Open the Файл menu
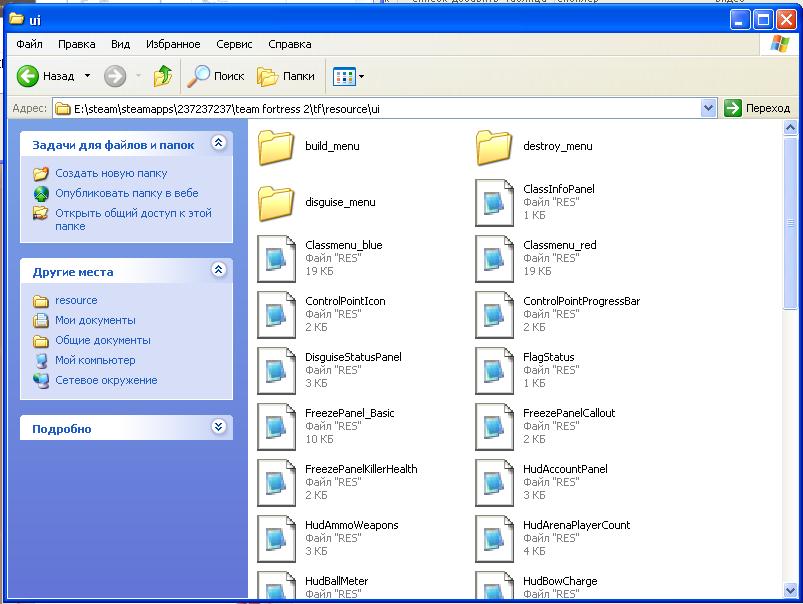The image size is (803, 604). click(x=29, y=44)
